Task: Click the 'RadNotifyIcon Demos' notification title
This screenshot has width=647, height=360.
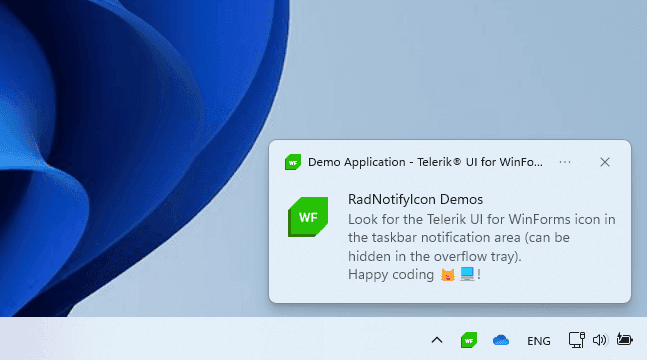Action: pyautogui.click(x=416, y=199)
